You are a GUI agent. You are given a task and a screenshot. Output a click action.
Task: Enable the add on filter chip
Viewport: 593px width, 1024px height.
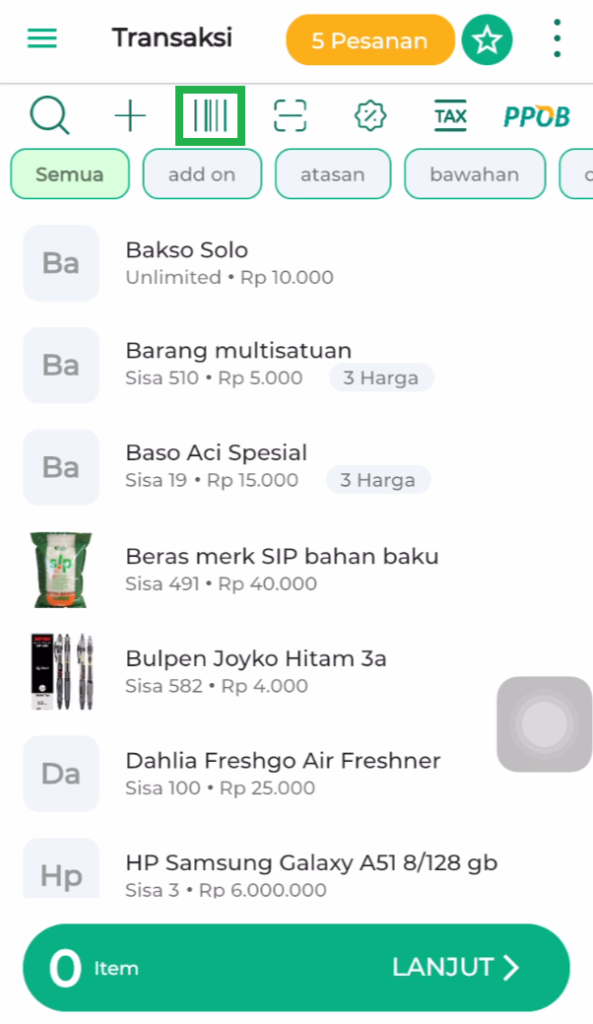[202, 173]
